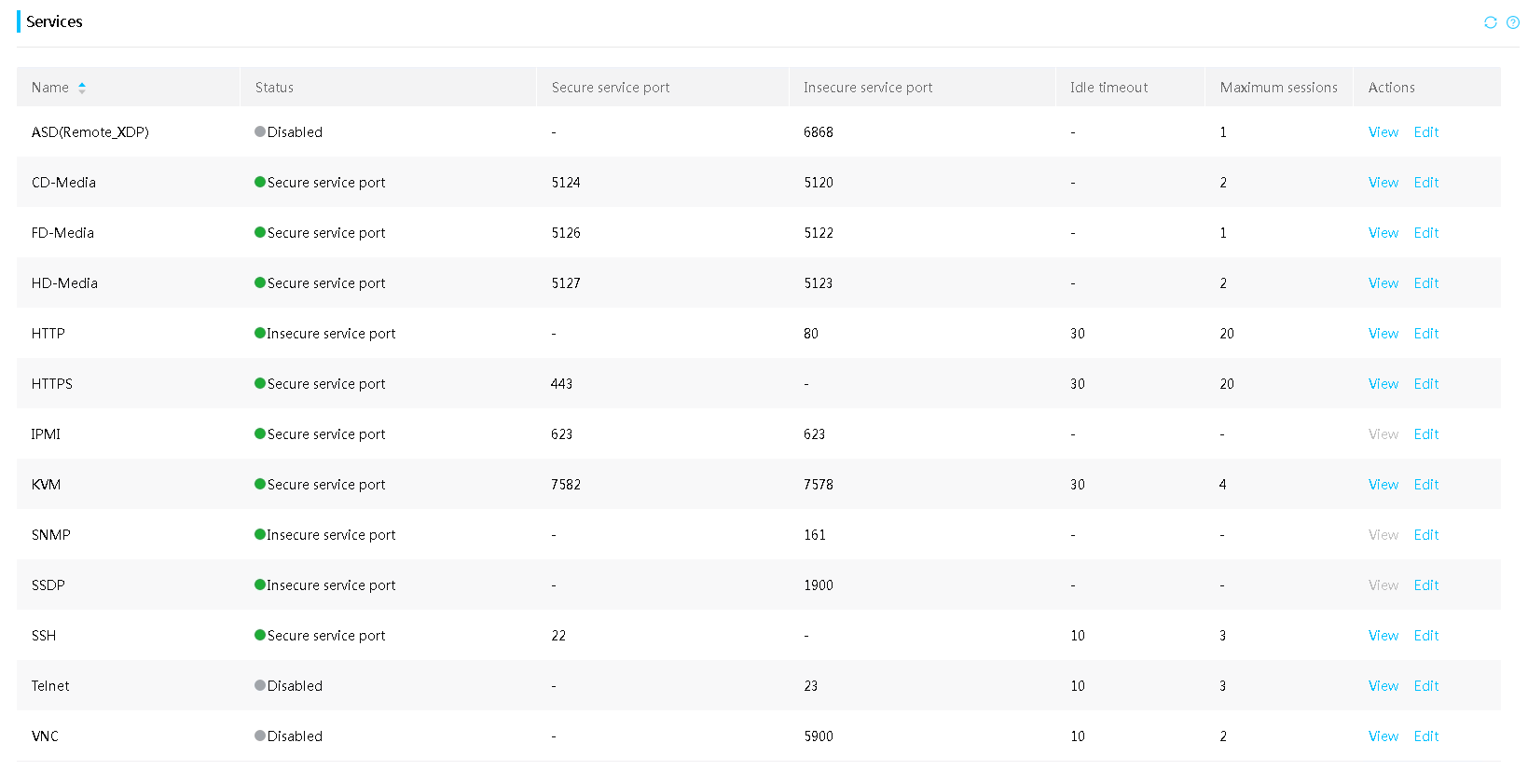Click the green status dot for HTTP
The width and height of the screenshot is (1528, 784).
pos(260,333)
